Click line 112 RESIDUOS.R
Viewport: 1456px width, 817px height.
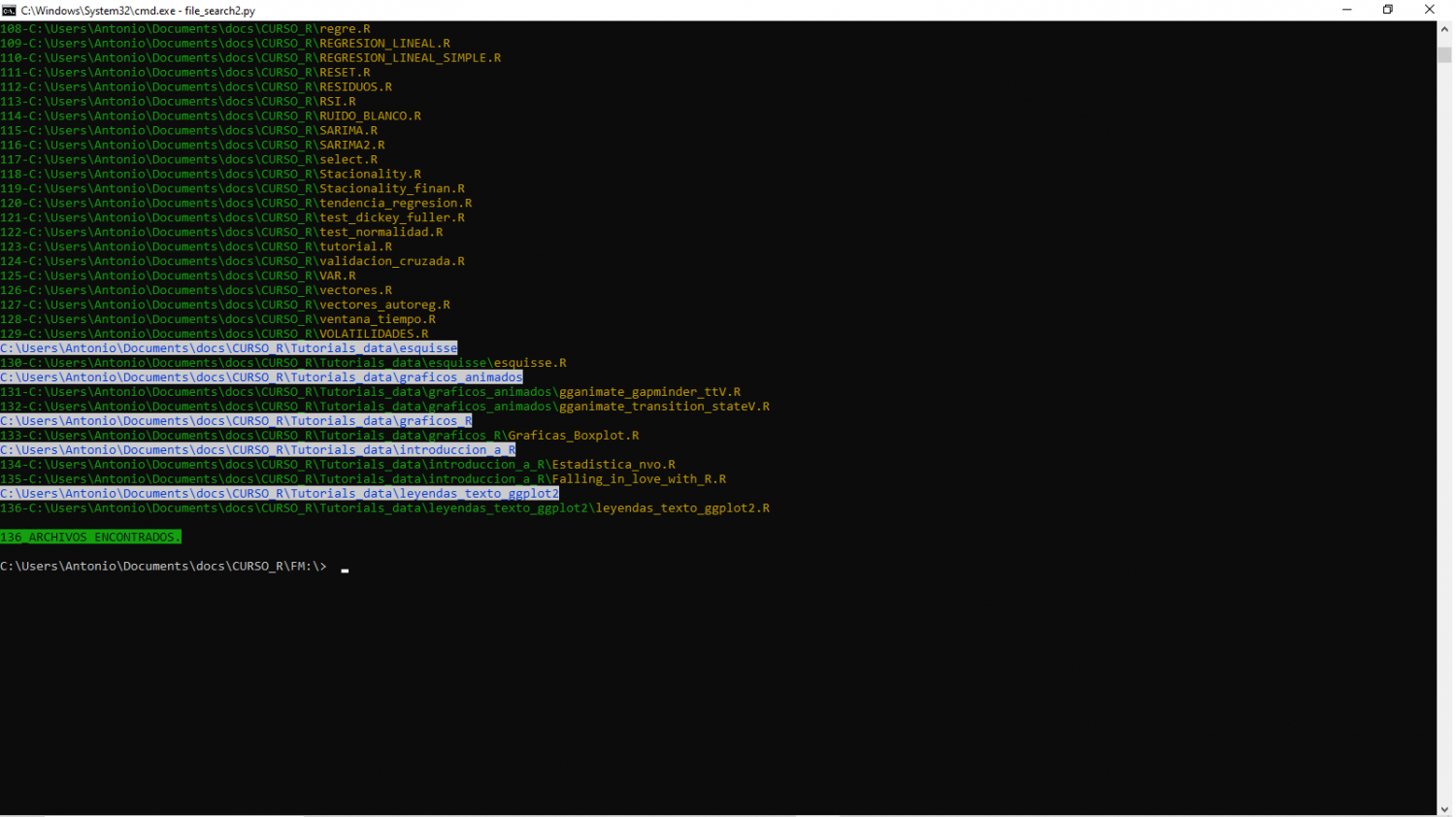[x=196, y=87]
